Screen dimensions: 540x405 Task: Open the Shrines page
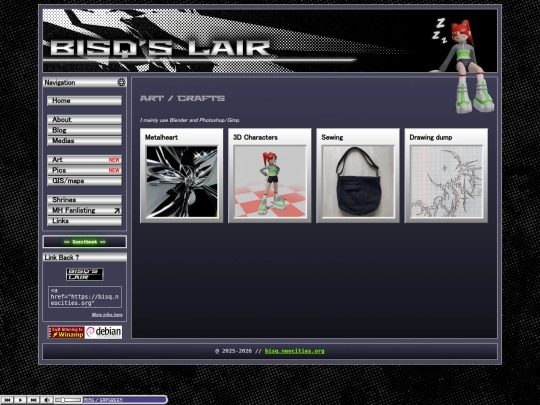coord(84,200)
